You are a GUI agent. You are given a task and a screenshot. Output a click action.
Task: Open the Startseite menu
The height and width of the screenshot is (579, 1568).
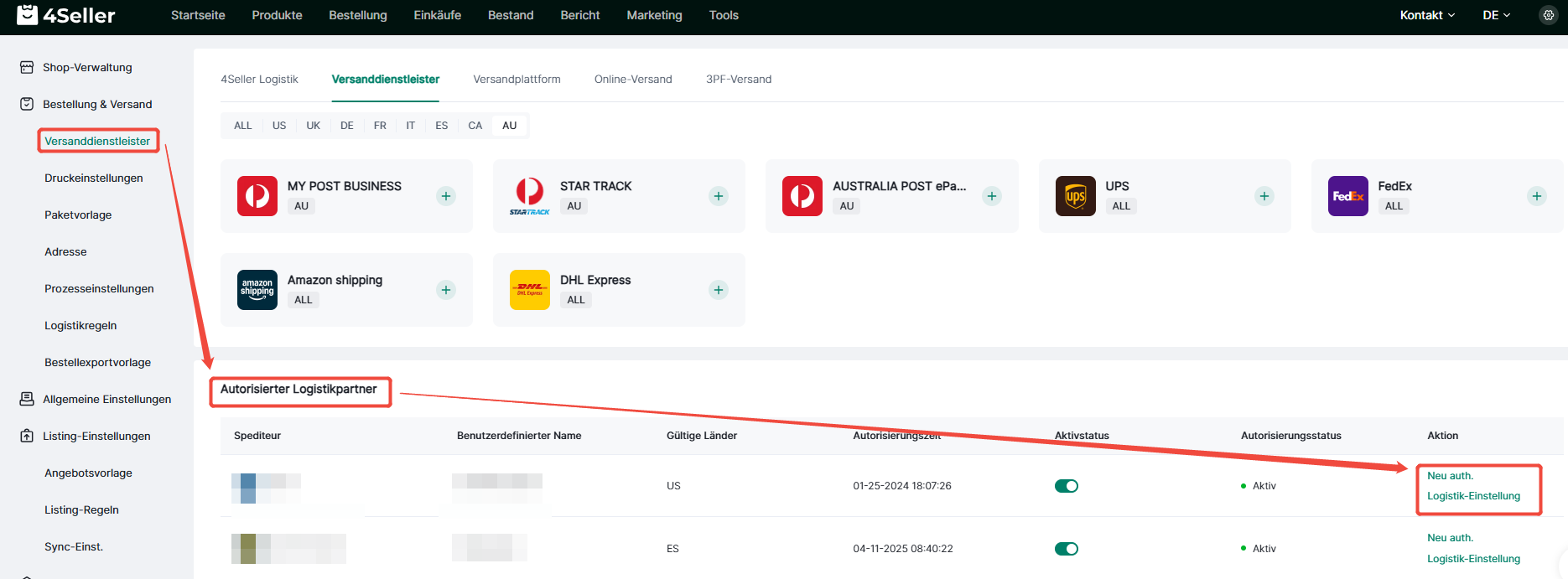coord(198,15)
